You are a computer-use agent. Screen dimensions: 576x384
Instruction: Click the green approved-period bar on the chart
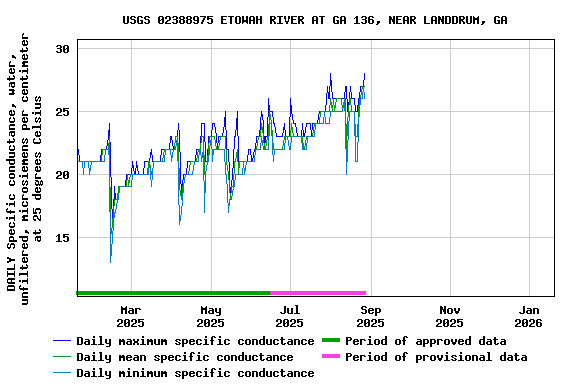pyautogui.click(x=173, y=293)
